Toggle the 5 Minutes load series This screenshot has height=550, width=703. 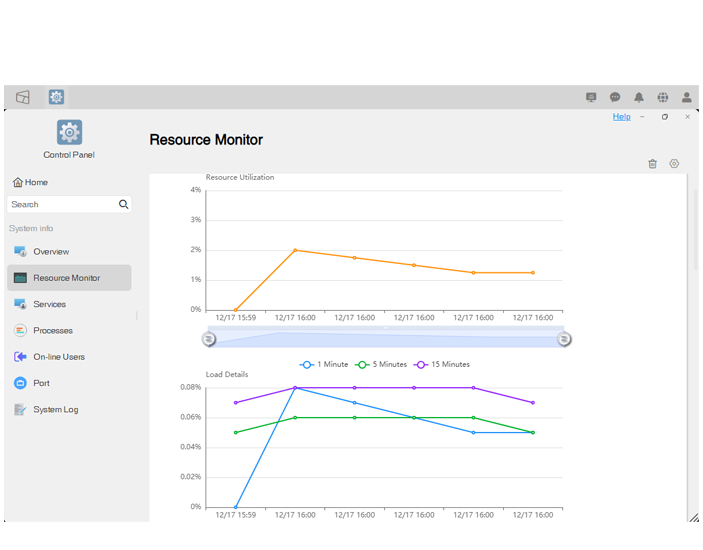382,365
